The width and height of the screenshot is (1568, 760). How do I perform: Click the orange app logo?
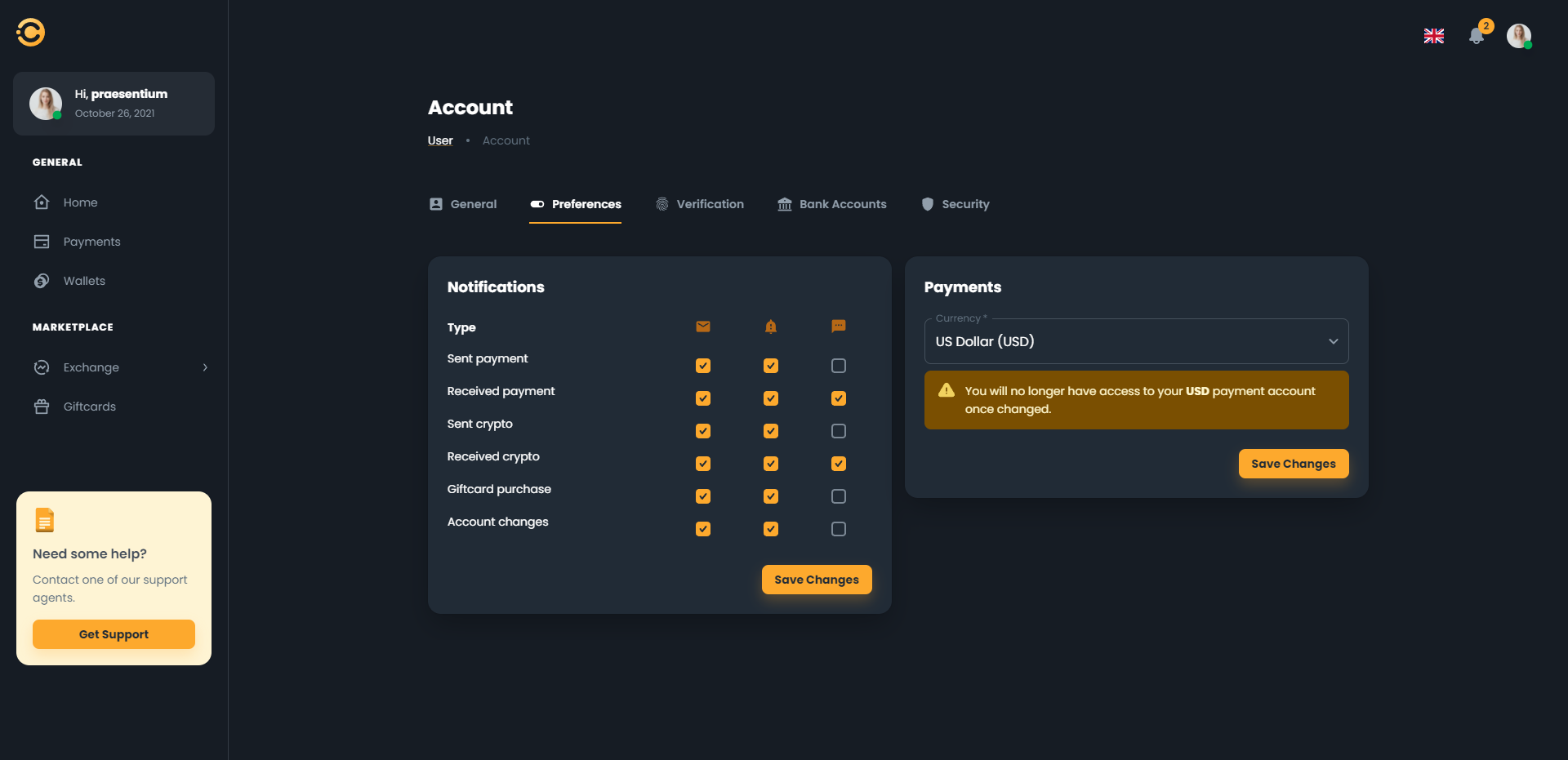[31, 33]
